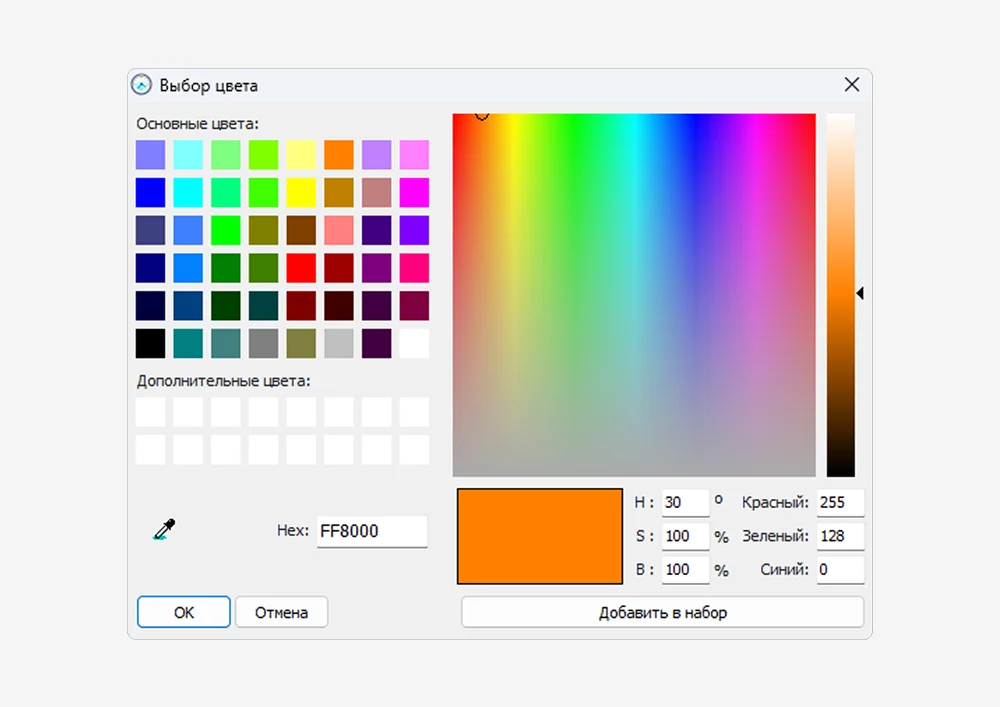The image size is (1000, 707).
Task: Select the first empty custom color slot
Action: (150, 412)
